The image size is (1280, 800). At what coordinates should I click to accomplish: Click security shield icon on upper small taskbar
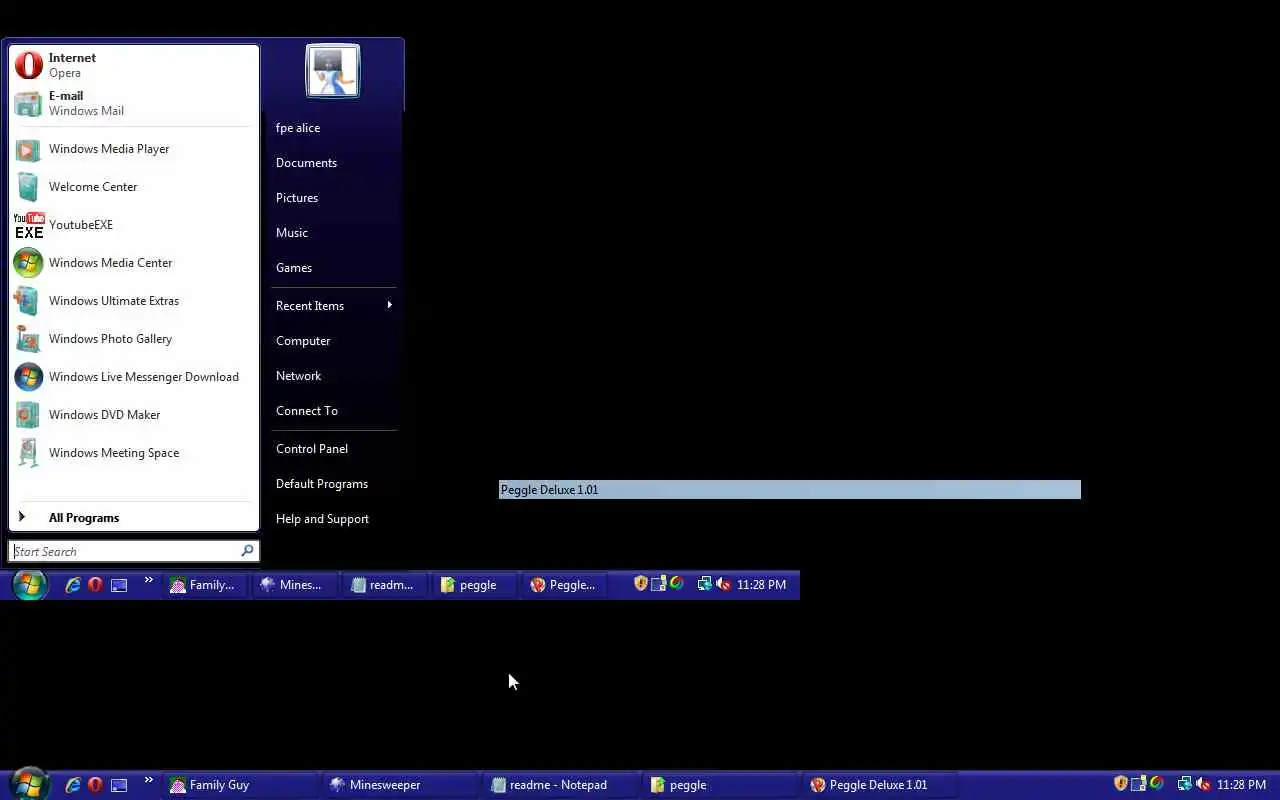(x=641, y=584)
